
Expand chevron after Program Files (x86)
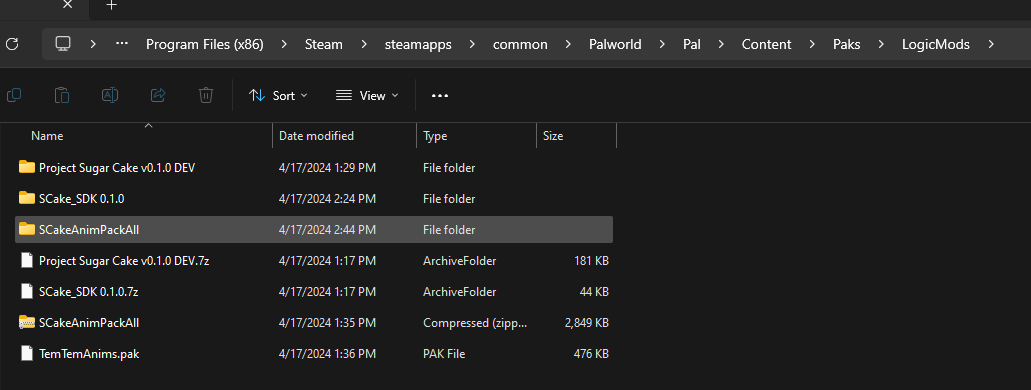(x=284, y=44)
